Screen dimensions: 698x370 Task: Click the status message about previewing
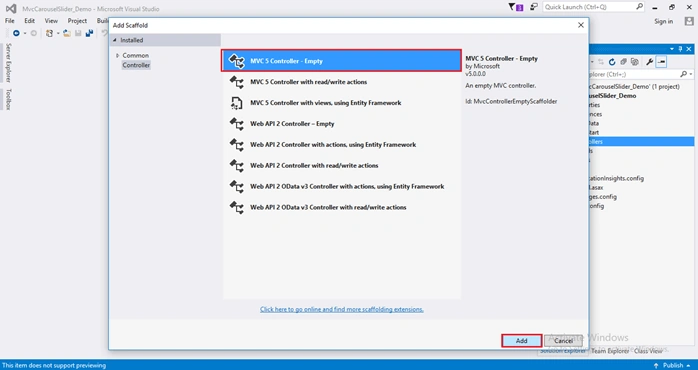click(54, 366)
